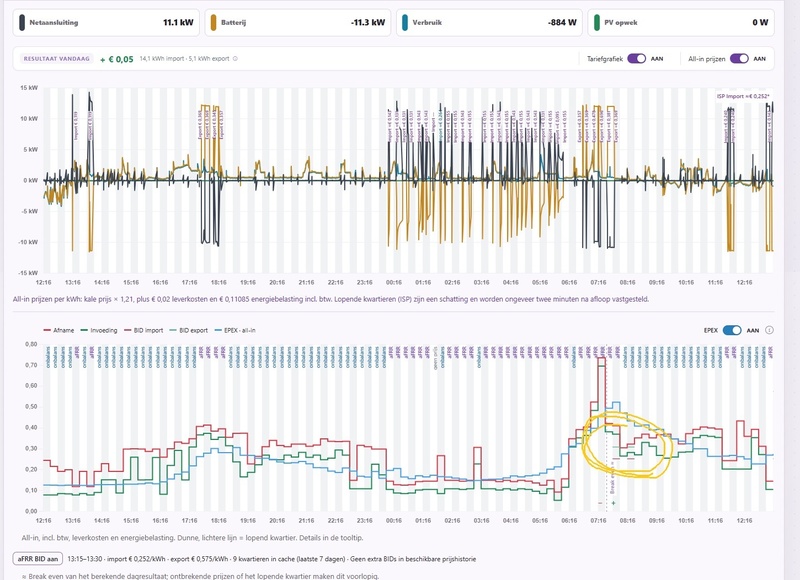Click the 0 kW axis label
The height and width of the screenshot is (580, 800).
pyautogui.click(x=30, y=180)
